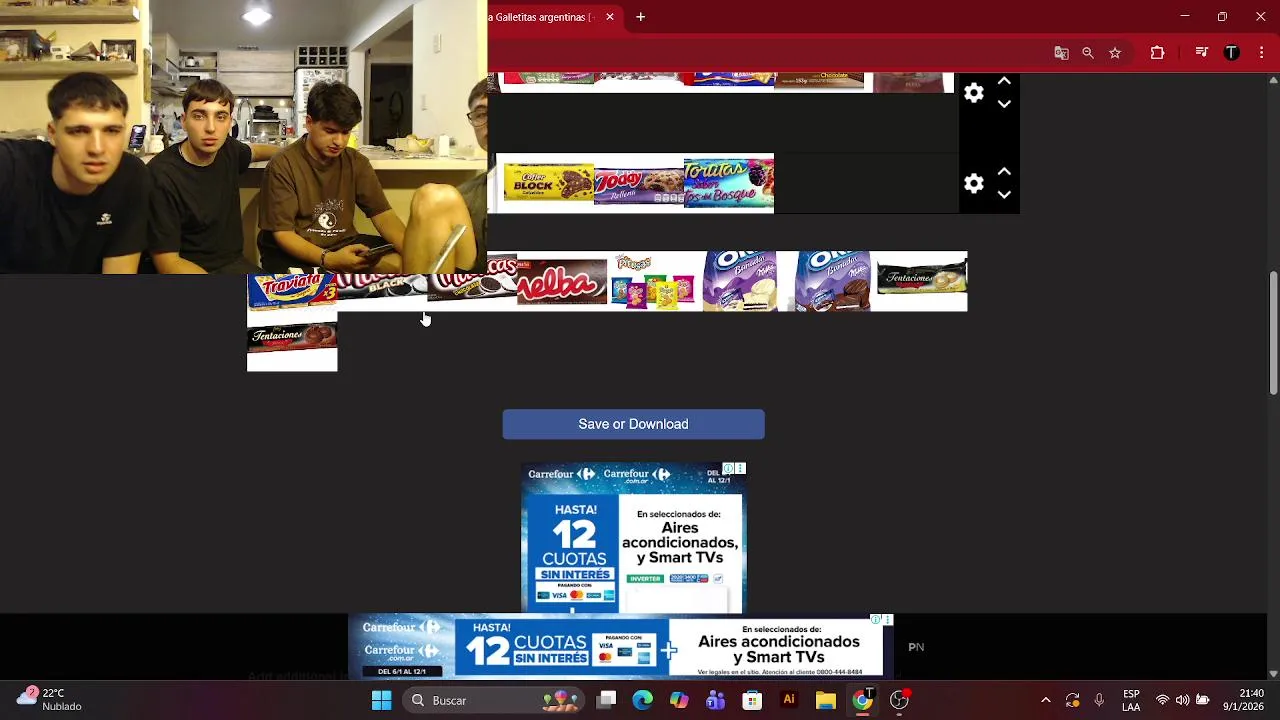This screenshot has width=1280, height=720.
Task: Move the upper tier row down
Action: pyautogui.click(x=1004, y=104)
